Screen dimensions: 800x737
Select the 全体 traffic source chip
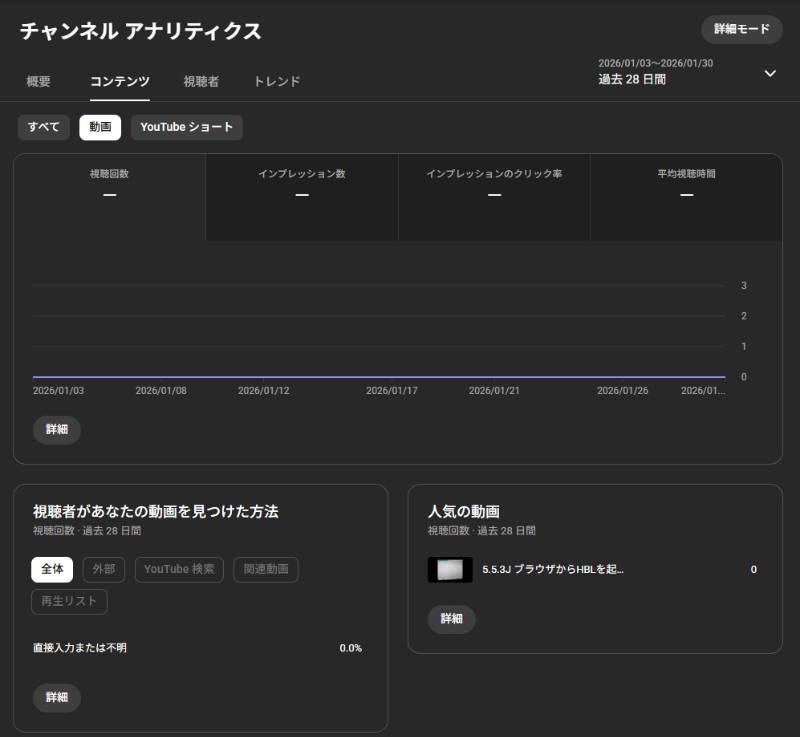(x=52, y=569)
